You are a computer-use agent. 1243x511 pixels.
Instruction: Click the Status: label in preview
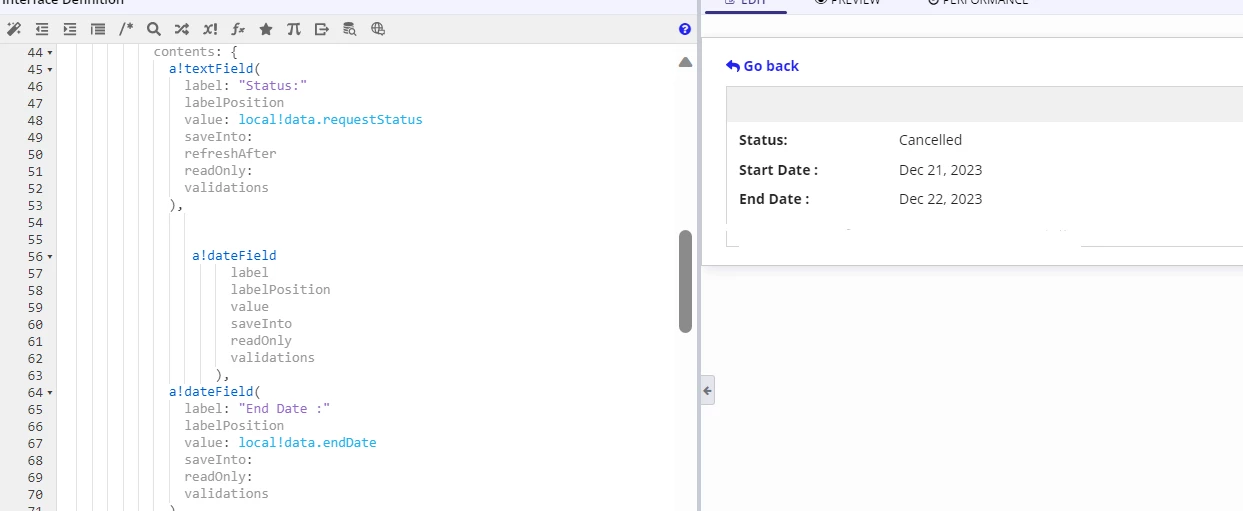pos(763,140)
